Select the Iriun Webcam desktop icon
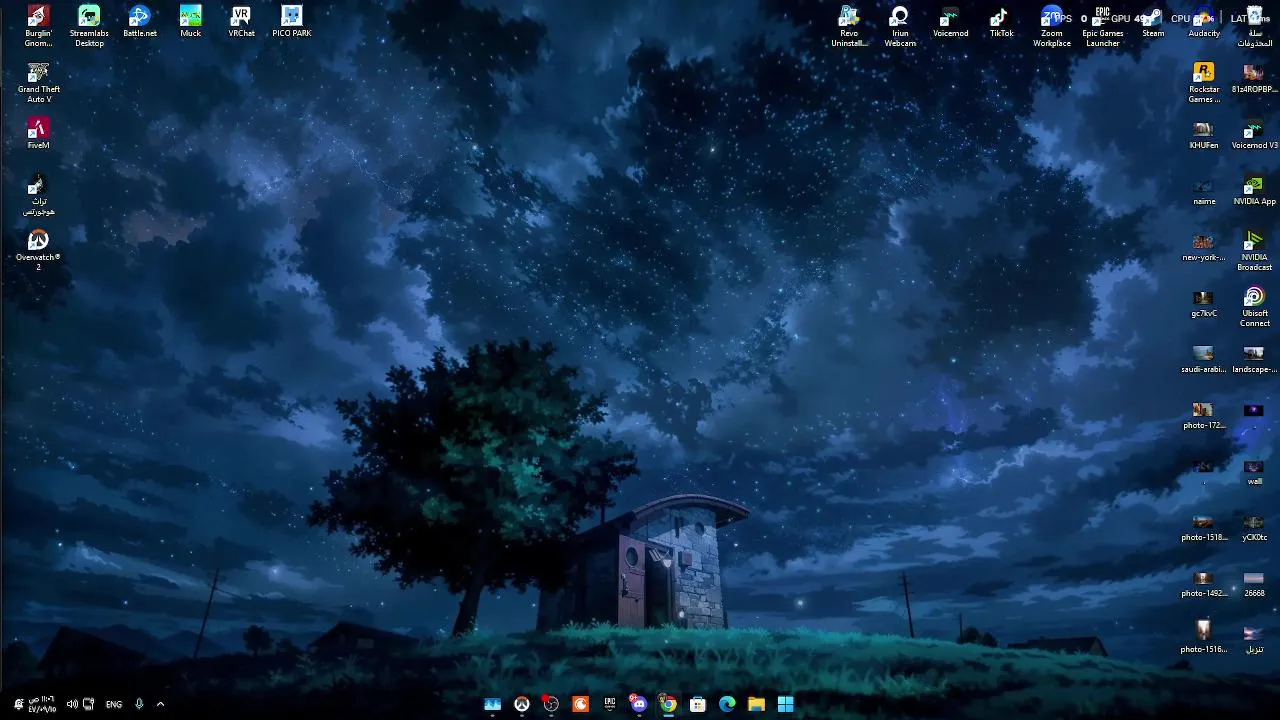This screenshot has height=720, width=1280. click(900, 26)
